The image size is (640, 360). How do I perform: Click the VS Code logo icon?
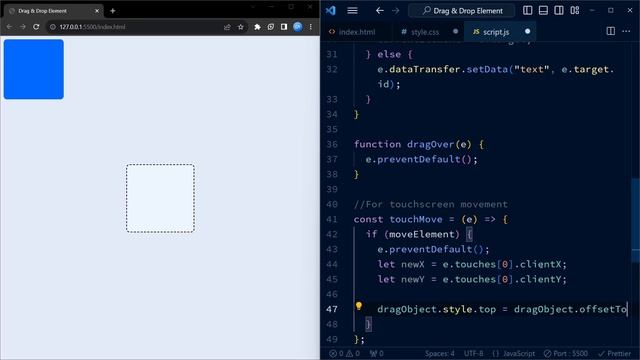pos(331,11)
